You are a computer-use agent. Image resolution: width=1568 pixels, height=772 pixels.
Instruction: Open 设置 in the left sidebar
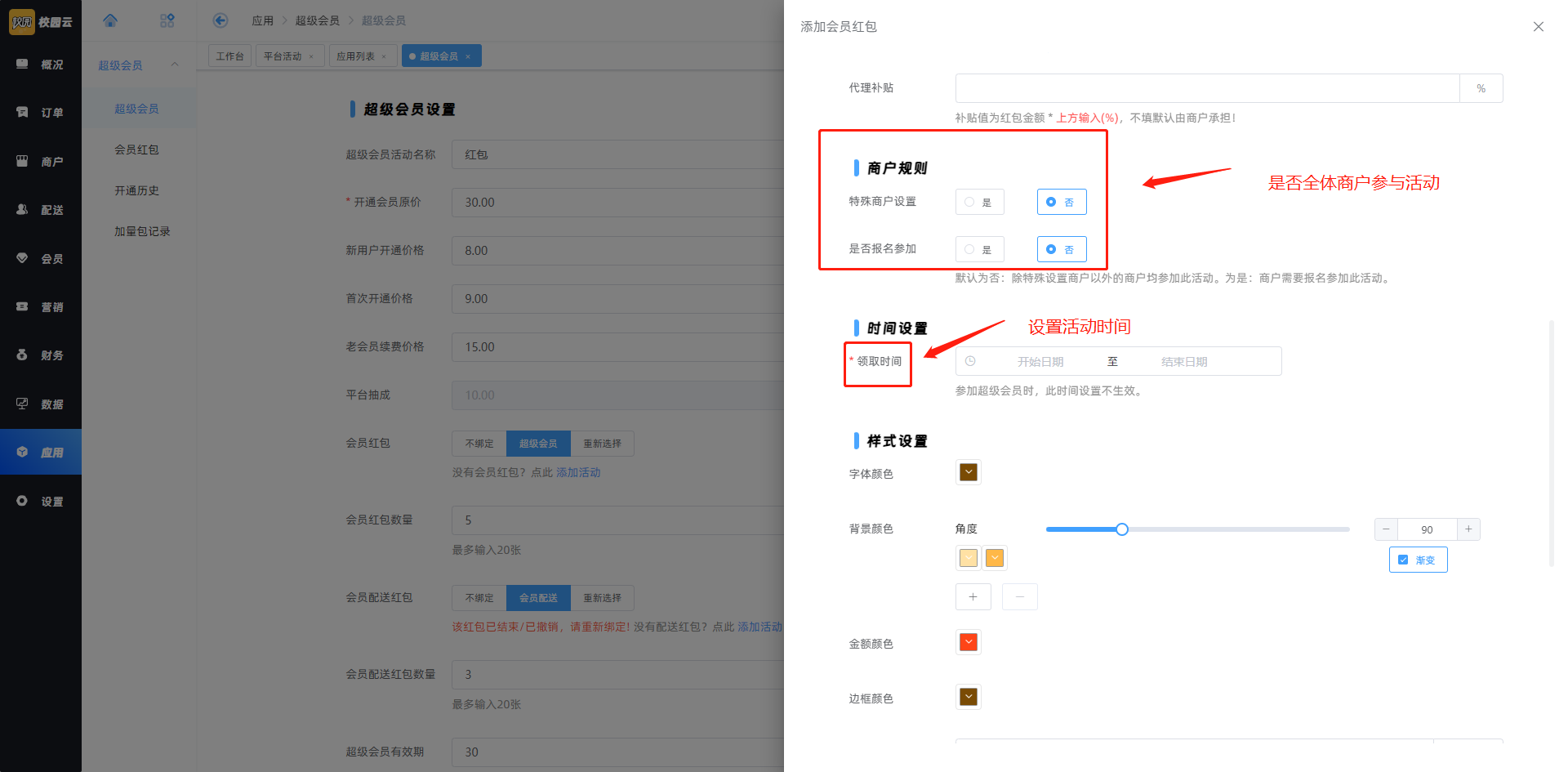coord(41,502)
